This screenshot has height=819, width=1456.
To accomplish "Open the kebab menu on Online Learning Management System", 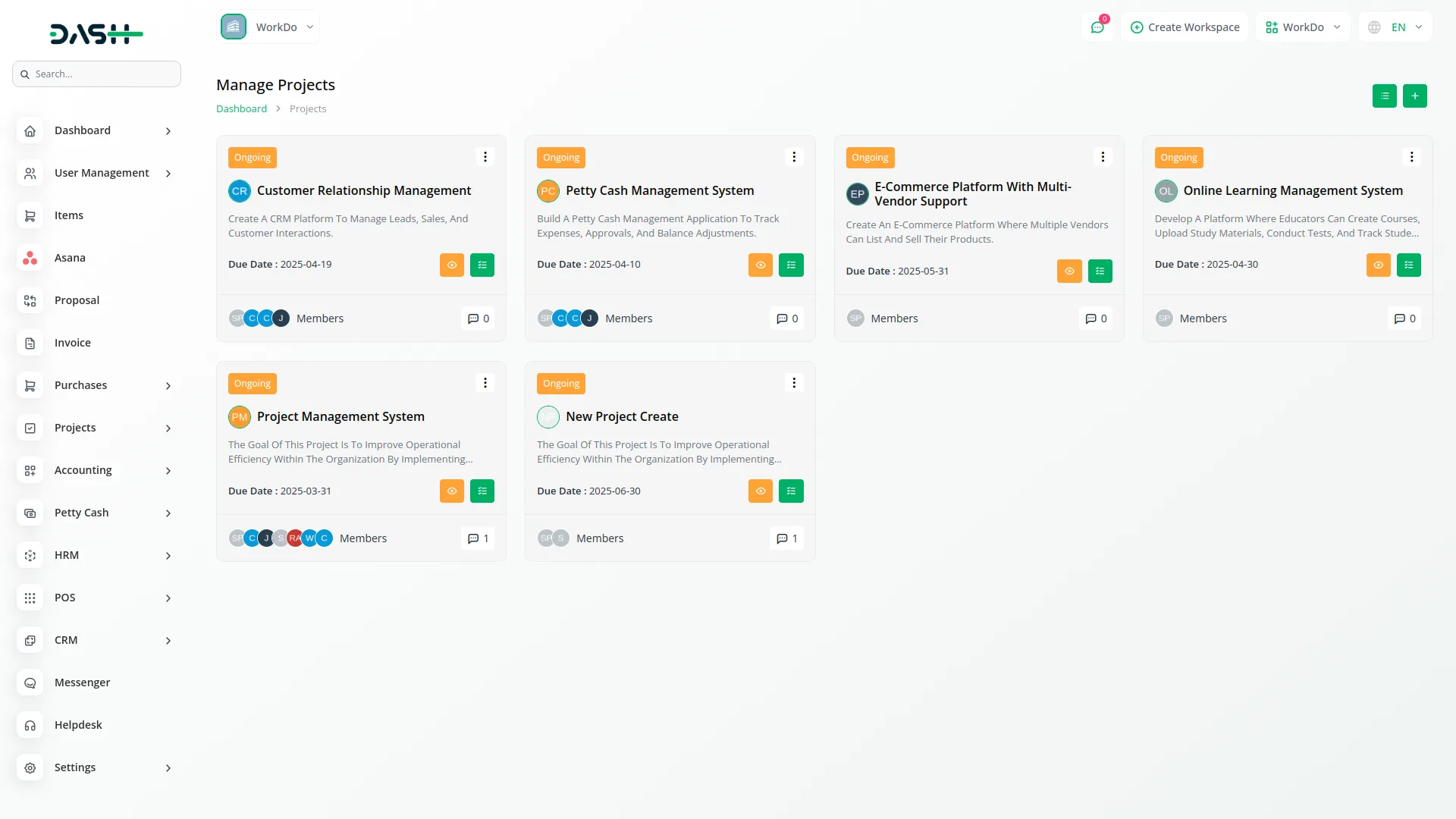I will (1411, 156).
